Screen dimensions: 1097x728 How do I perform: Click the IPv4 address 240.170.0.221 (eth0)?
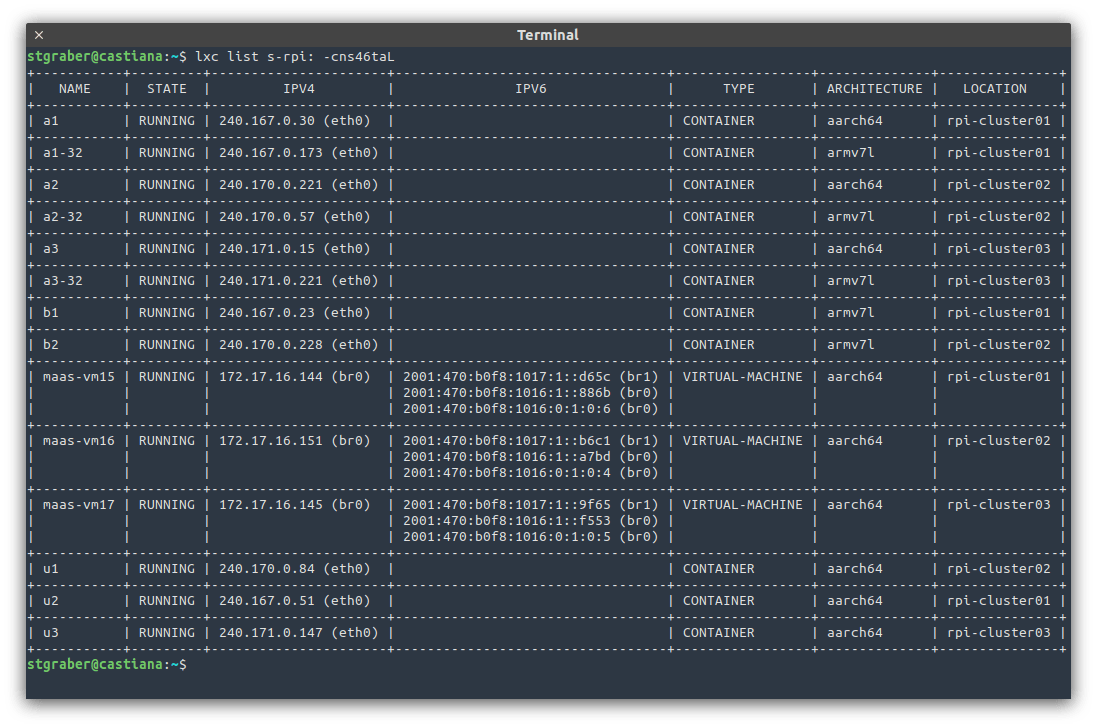coord(299,185)
